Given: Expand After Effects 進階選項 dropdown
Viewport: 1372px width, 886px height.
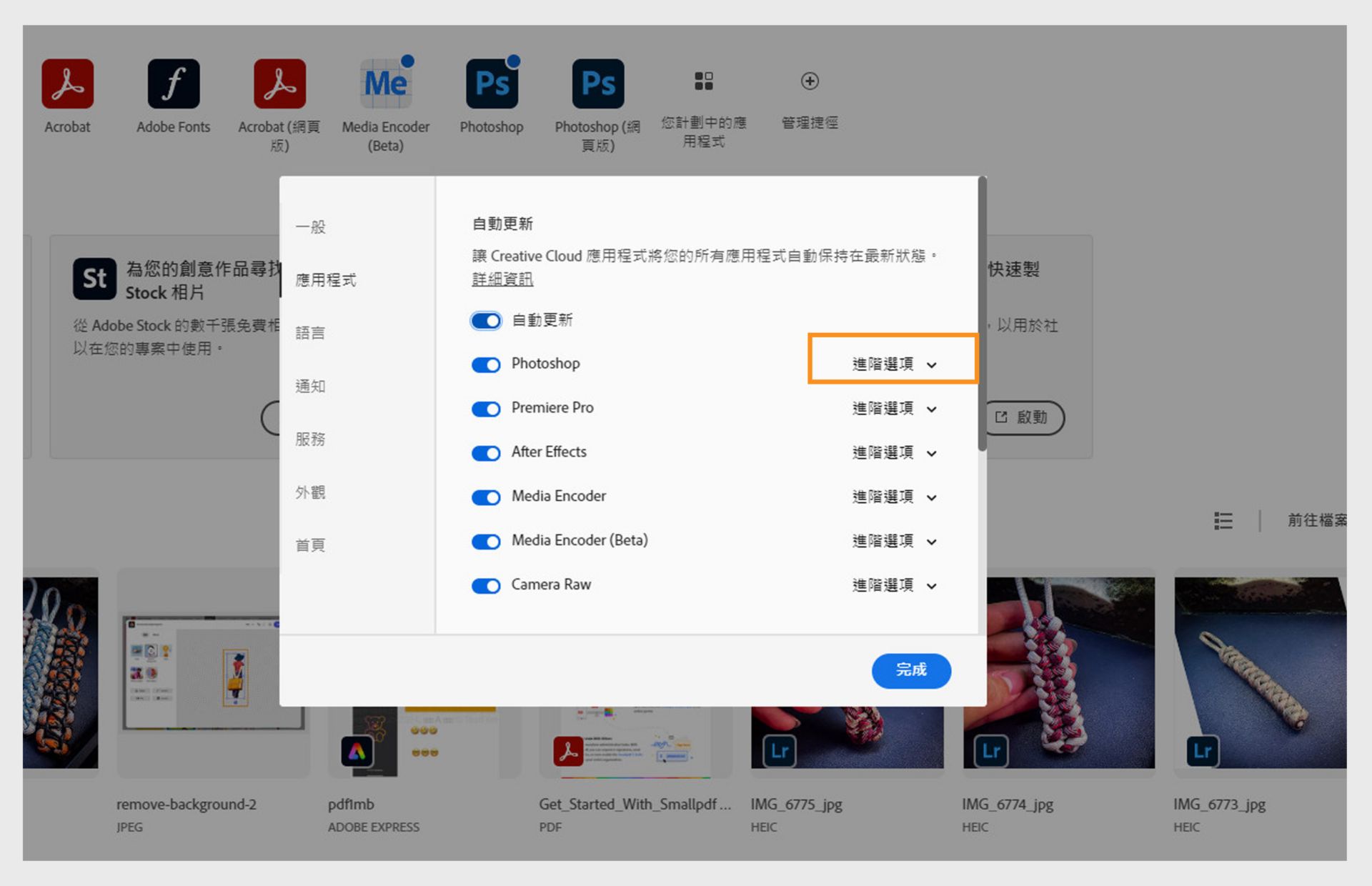Looking at the screenshot, I should pyautogui.click(x=893, y=453).
